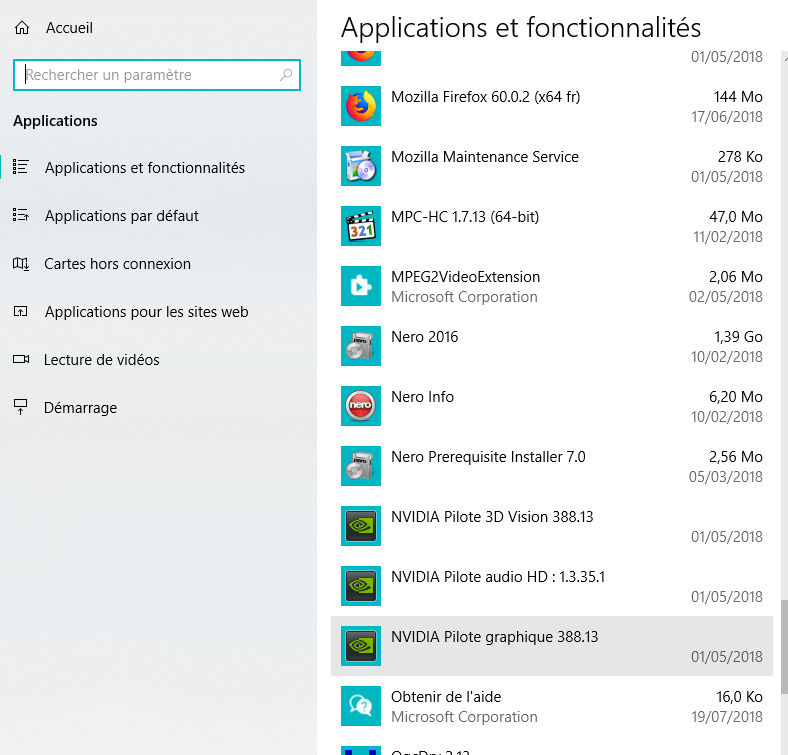The width and height of the screenshot is (788, 755).
Task: Click the Lecture de vidéos camera icon
Action: [x=21, y=359]
